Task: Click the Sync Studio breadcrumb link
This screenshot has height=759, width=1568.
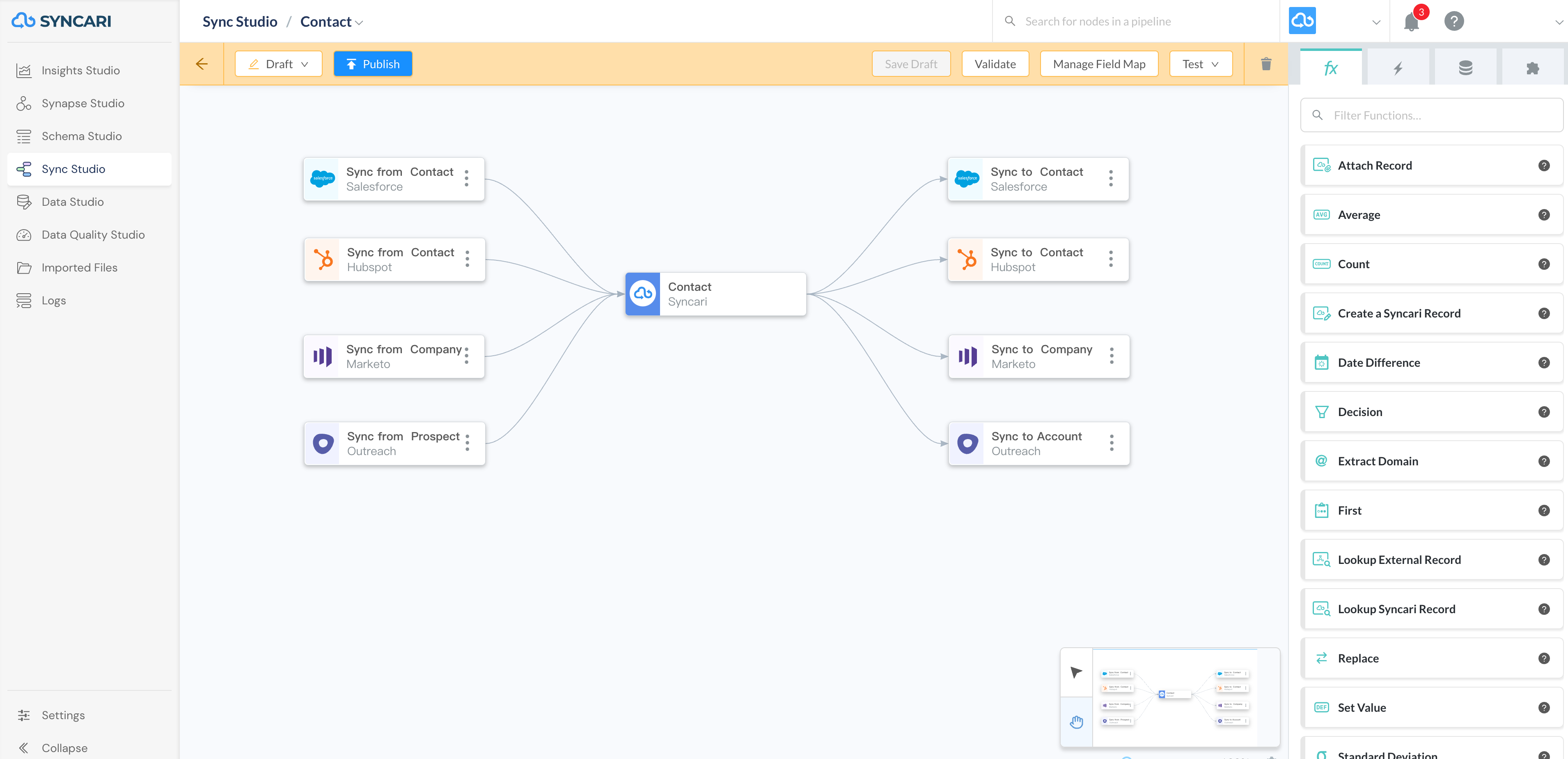Action: pos(240,22)
